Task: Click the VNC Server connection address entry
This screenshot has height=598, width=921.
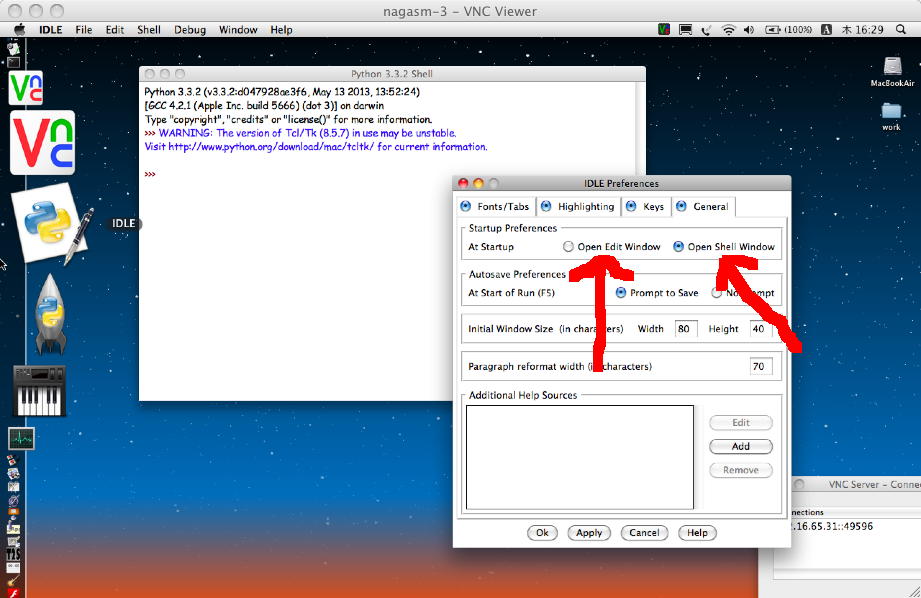Action: click(x=831, y=526)
